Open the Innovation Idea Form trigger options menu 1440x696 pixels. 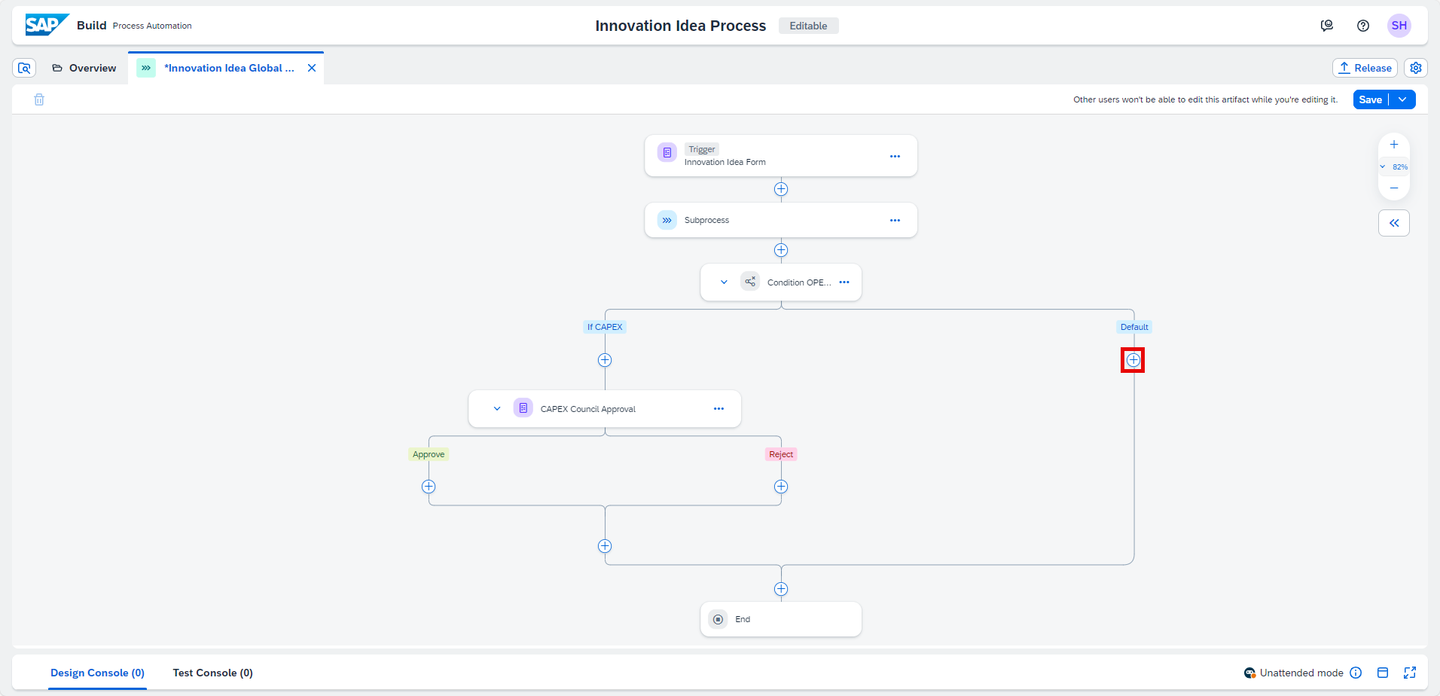coord(895,156)
